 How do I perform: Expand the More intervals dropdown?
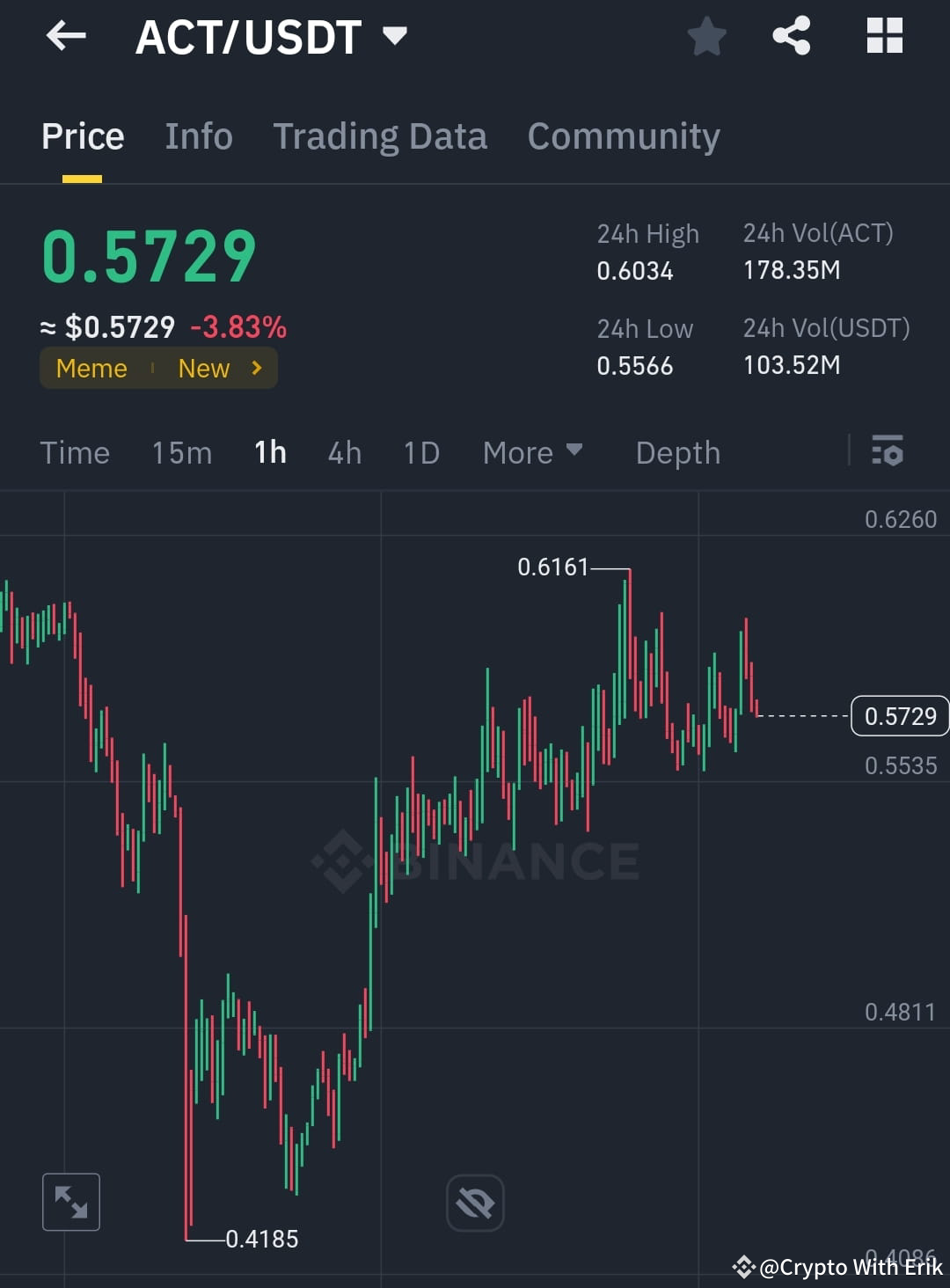tap(532, 452)
